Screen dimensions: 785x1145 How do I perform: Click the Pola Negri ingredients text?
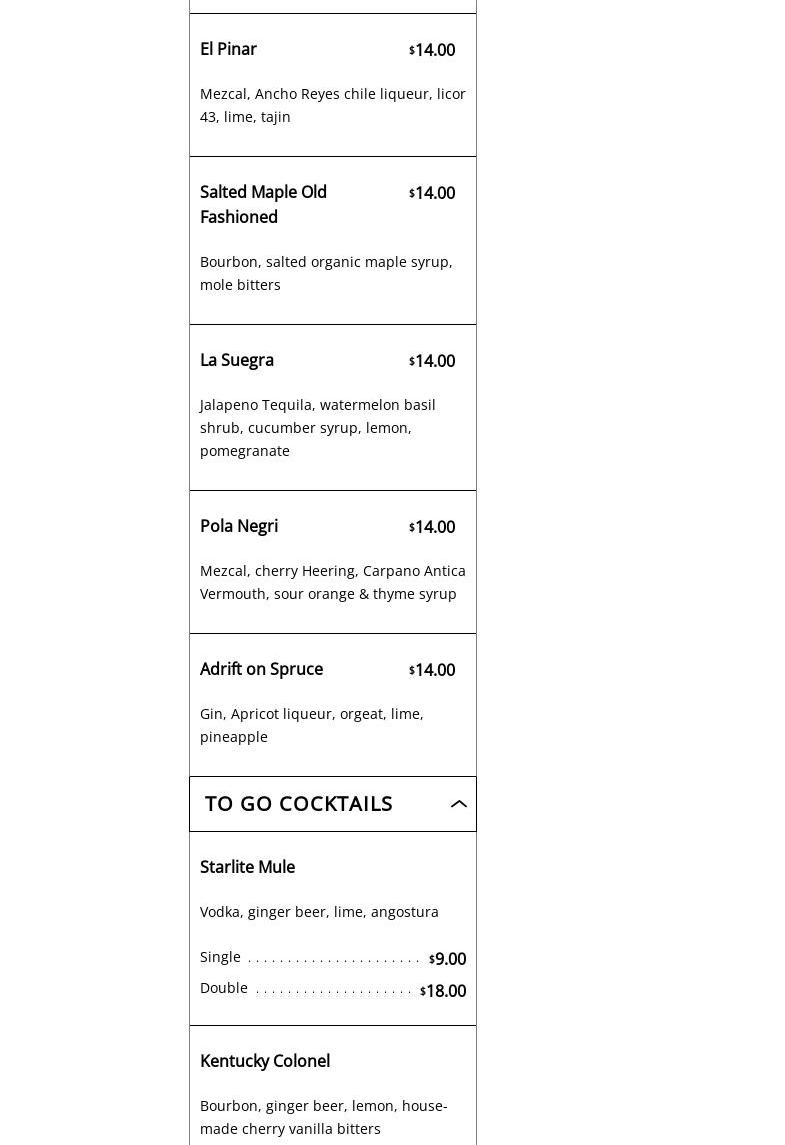click(x=332, y=582)
